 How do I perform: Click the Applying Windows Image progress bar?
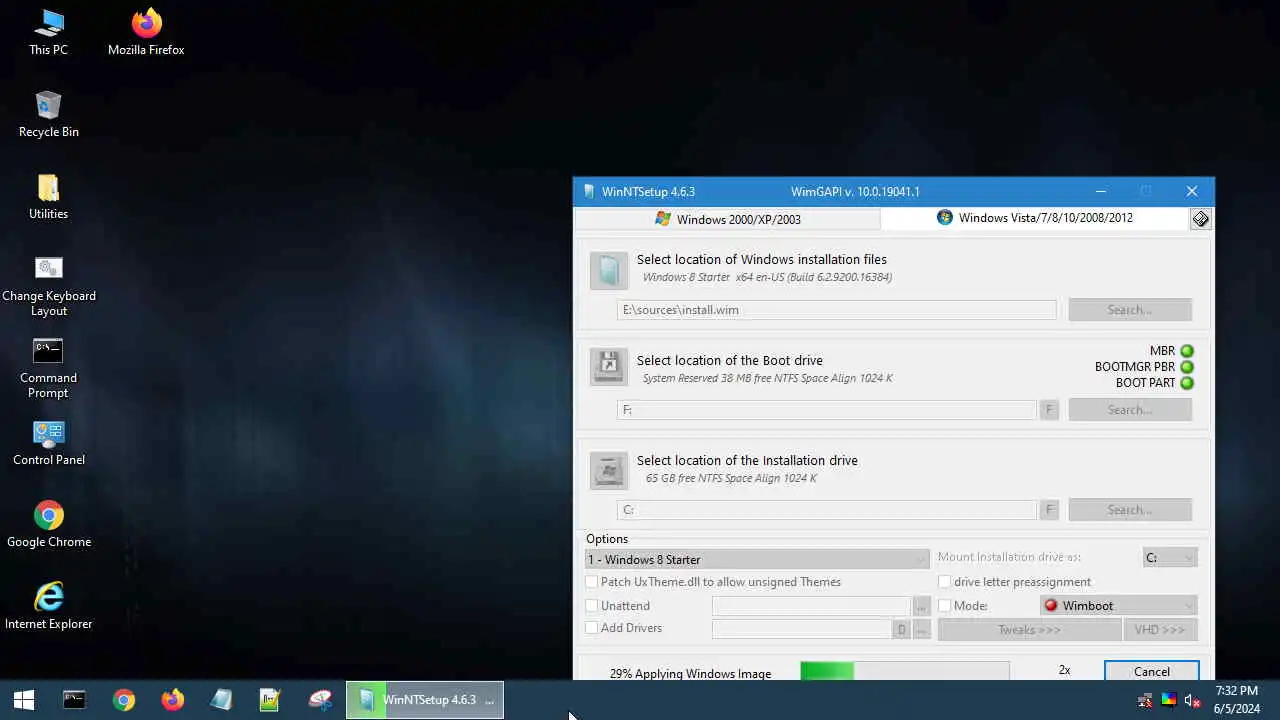tap(904, 671)
